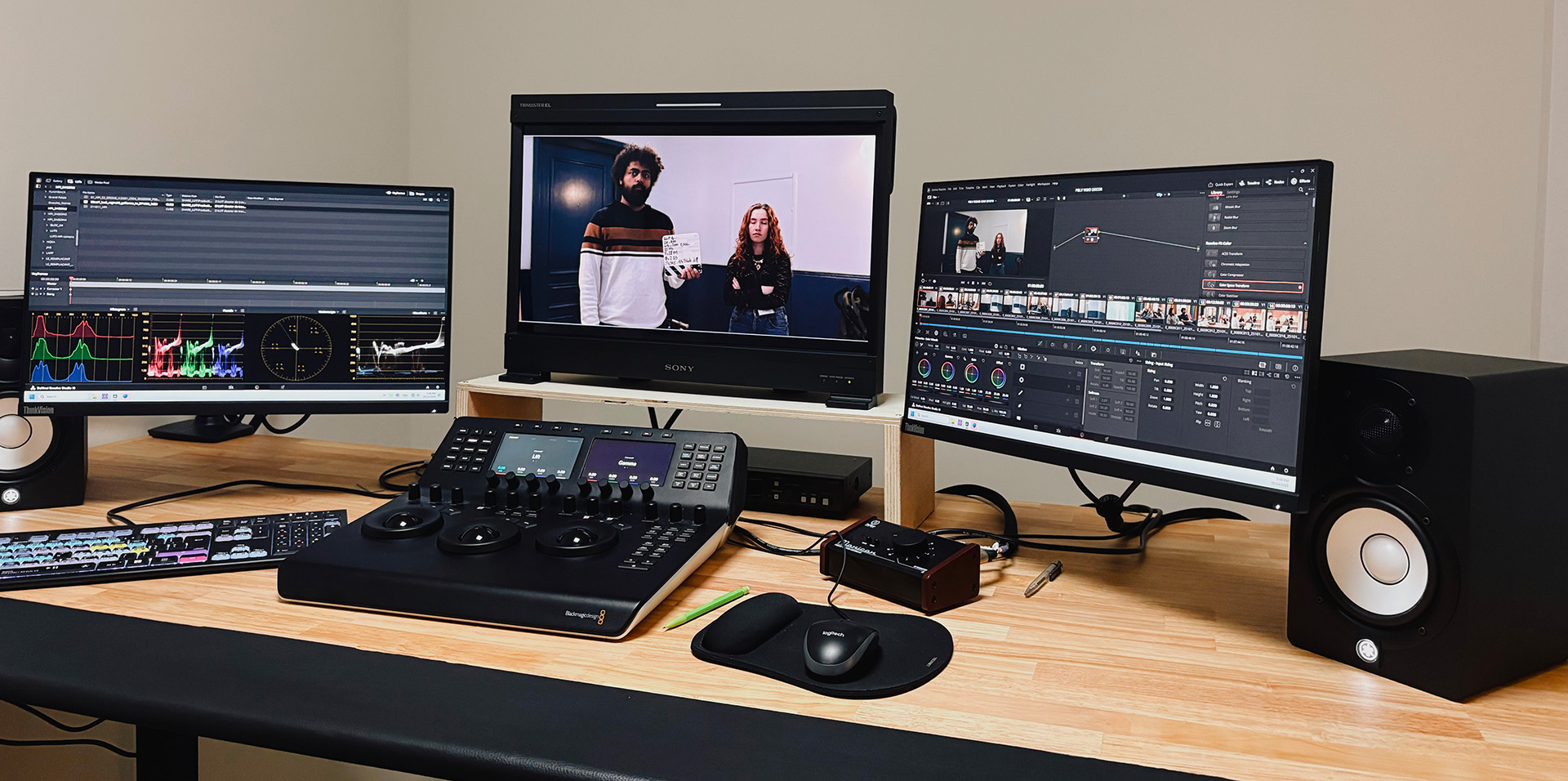The height and width of the screenshot is (781, 1568).
Task: Select the rectangle power window shape icon
Action: point(1022,367)
